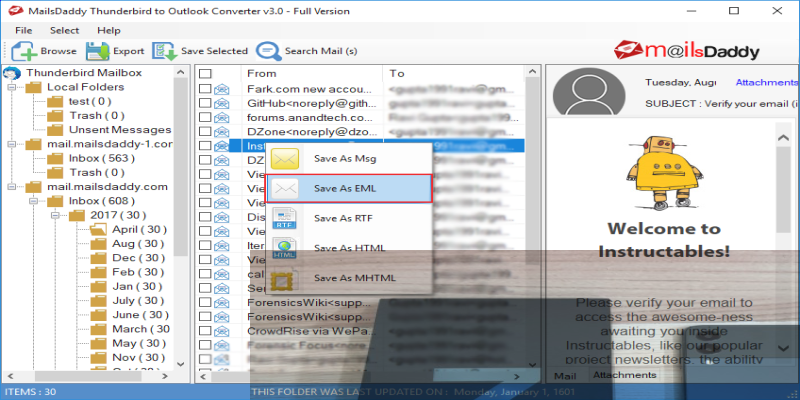Image resolution: width=800 pixels, height=400 pixels.
Task: Click the Export toolbar icon
Action: [x=97, y=51]
